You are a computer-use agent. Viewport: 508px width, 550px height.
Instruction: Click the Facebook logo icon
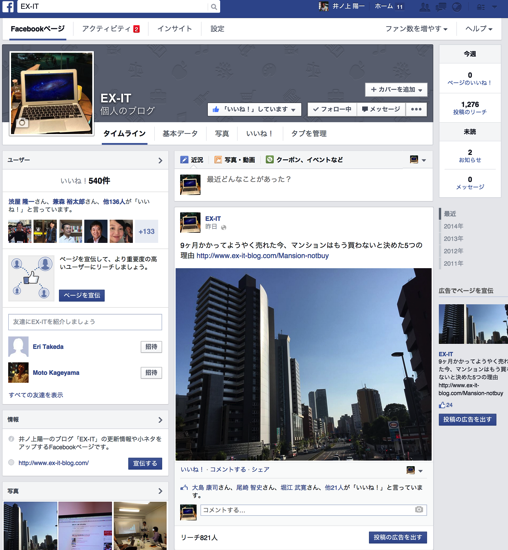point(8,7)
